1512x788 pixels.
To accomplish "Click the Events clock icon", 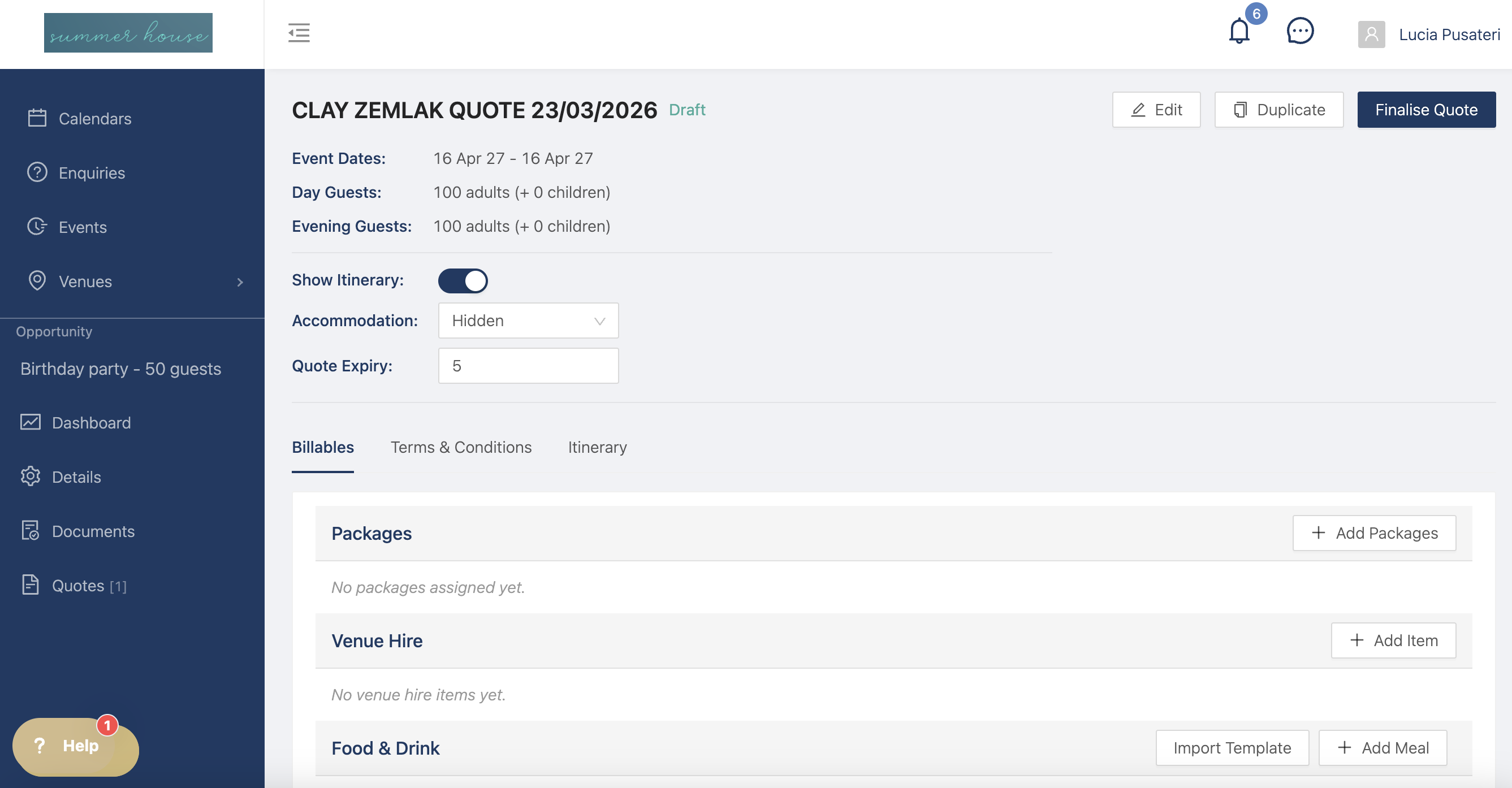I will [x=37, y=227].
